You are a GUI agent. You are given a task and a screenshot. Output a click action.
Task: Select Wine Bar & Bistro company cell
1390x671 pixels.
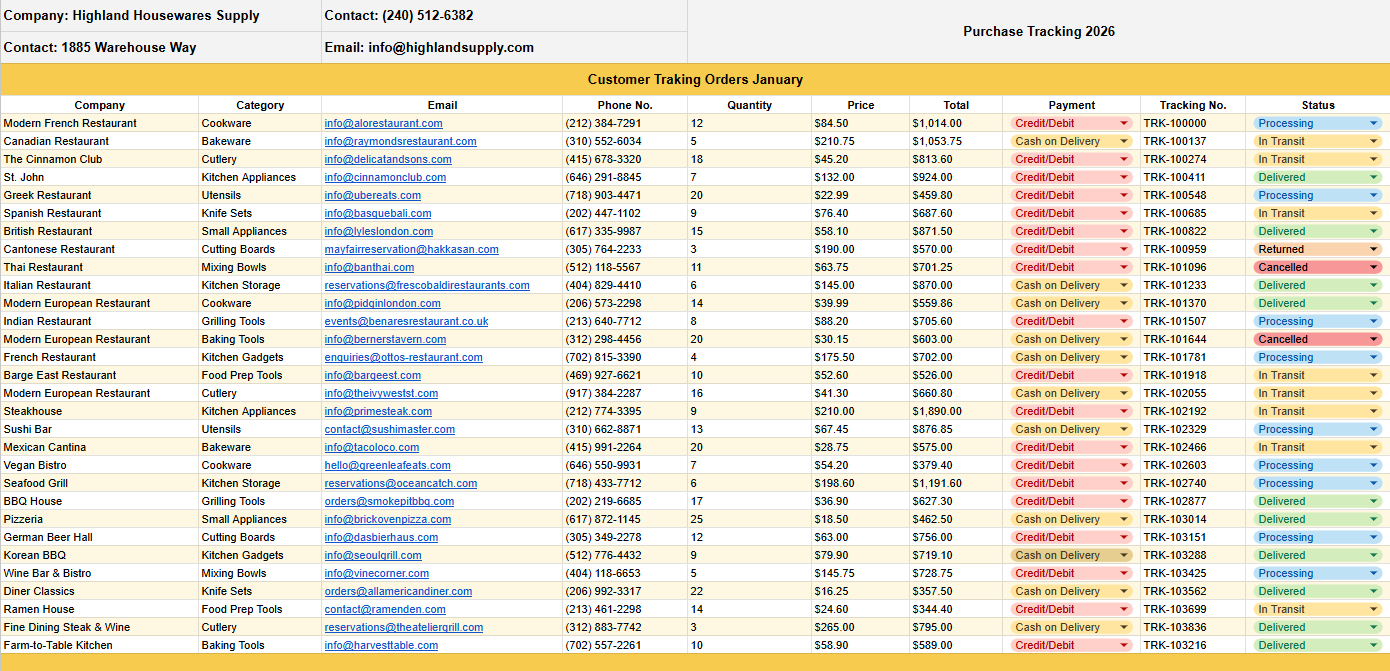click(100, 573)
